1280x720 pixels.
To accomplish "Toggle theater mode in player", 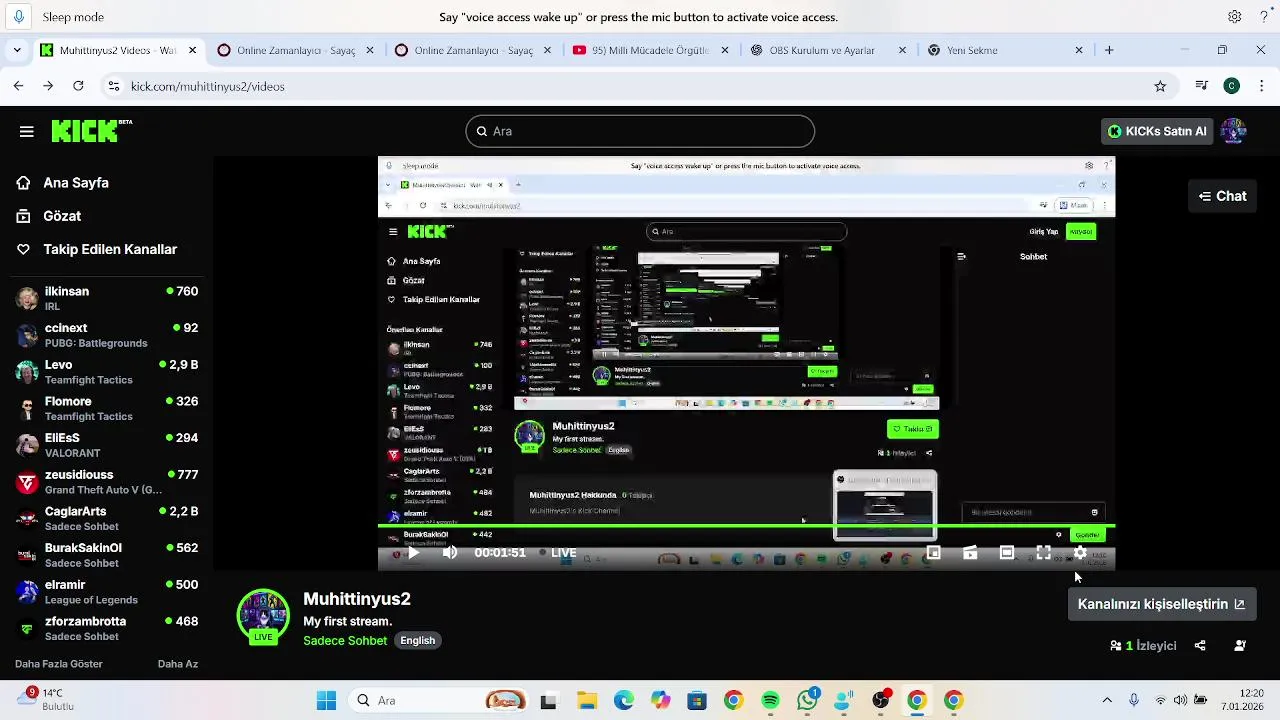I will (x=1007, y=552).
